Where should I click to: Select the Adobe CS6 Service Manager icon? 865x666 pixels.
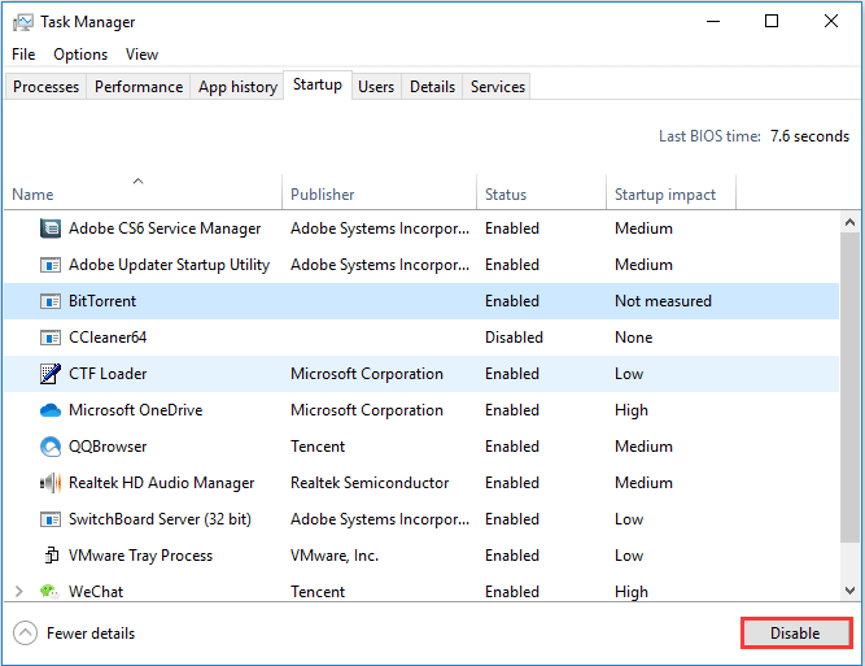pos(50,228)
